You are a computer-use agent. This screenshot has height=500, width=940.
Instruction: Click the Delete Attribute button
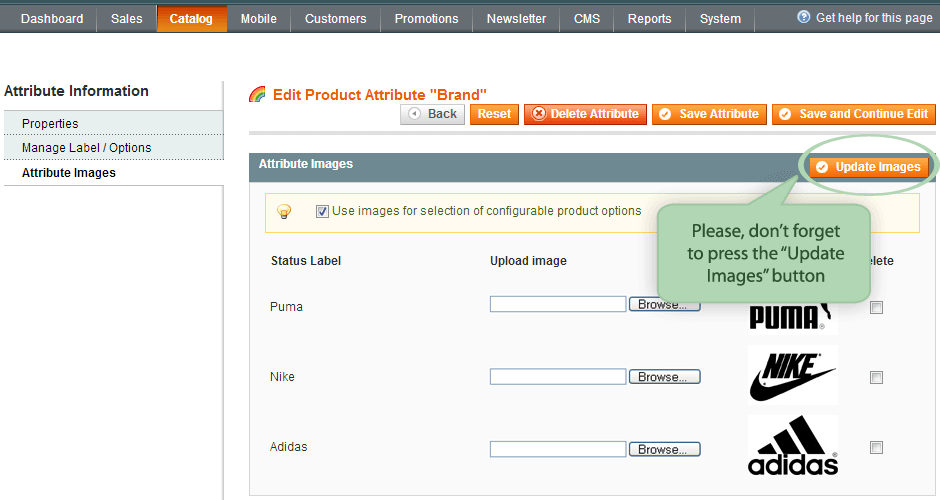[585, 114]
